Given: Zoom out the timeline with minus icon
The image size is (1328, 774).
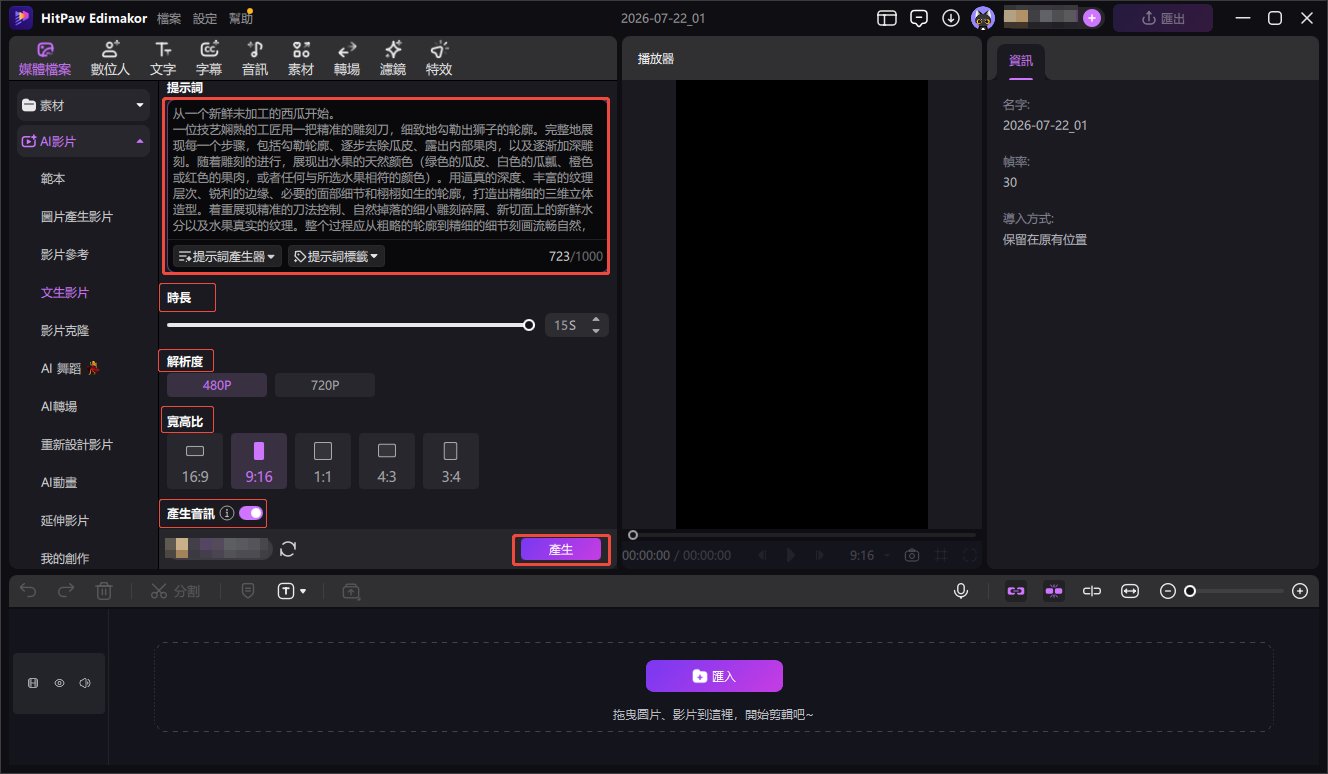Looking at the screenshot, I should pos(1167,591).
